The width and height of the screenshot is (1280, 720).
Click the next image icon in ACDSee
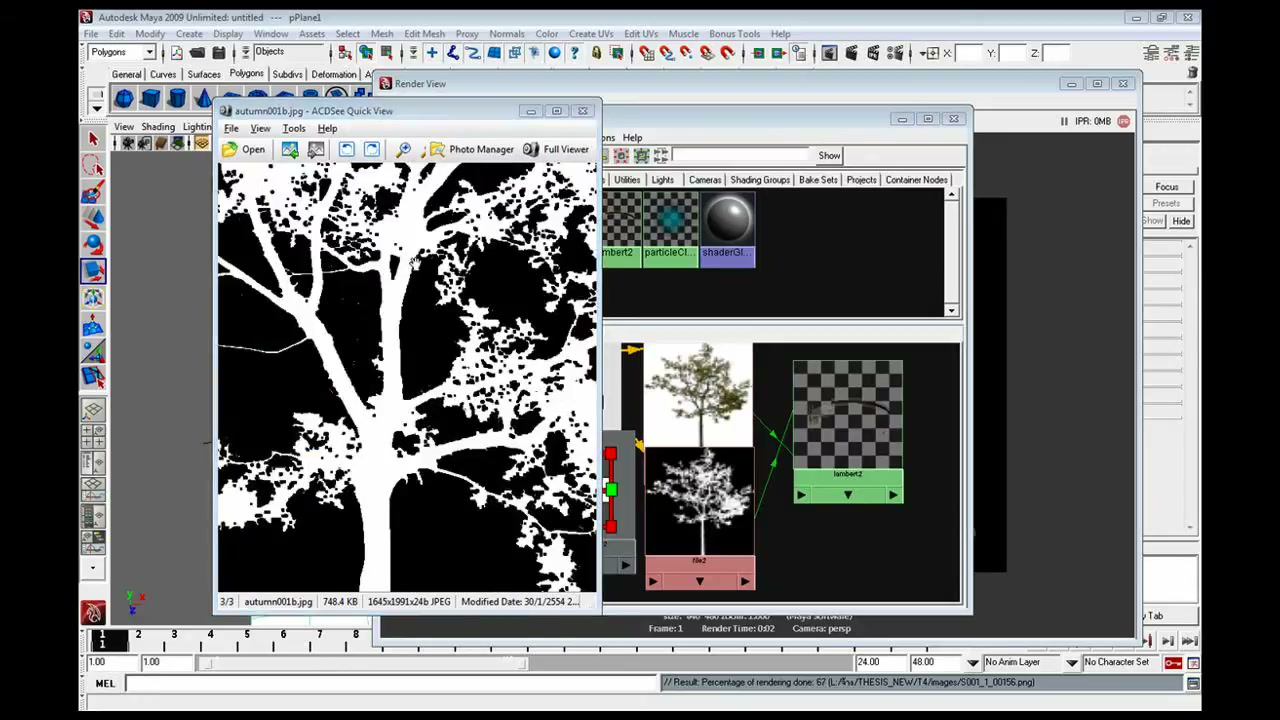[316, 150]
